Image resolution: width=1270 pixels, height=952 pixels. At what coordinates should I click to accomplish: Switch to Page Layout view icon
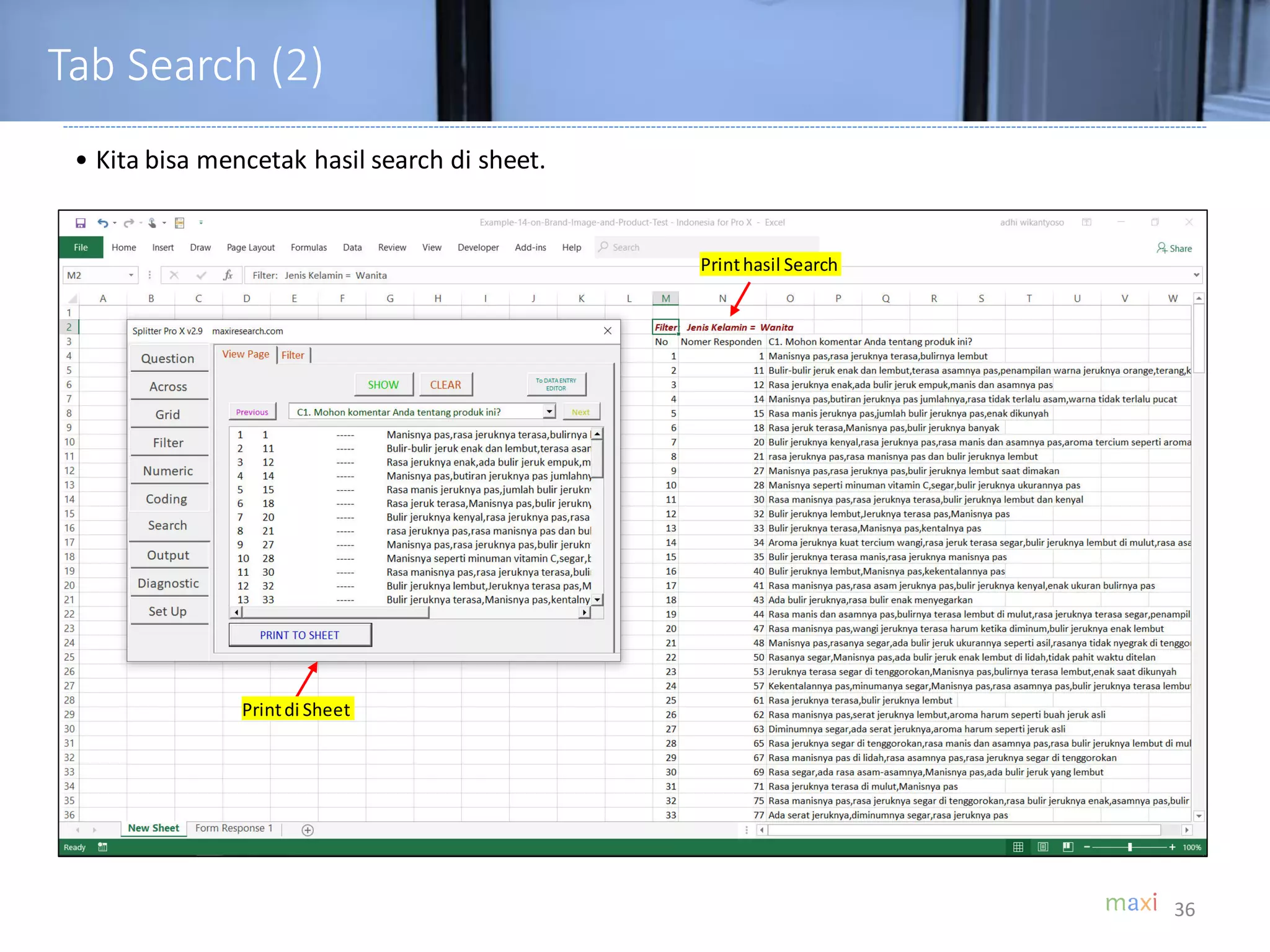(1043, 847)
